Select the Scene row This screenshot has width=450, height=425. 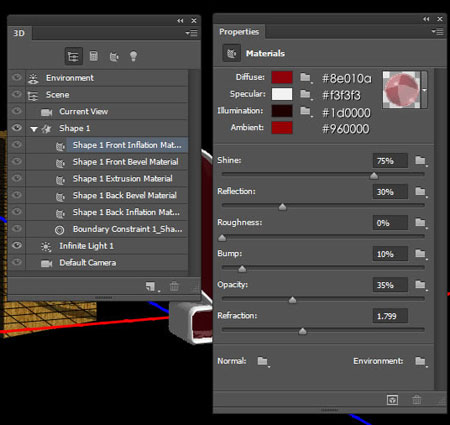point(107,95)
